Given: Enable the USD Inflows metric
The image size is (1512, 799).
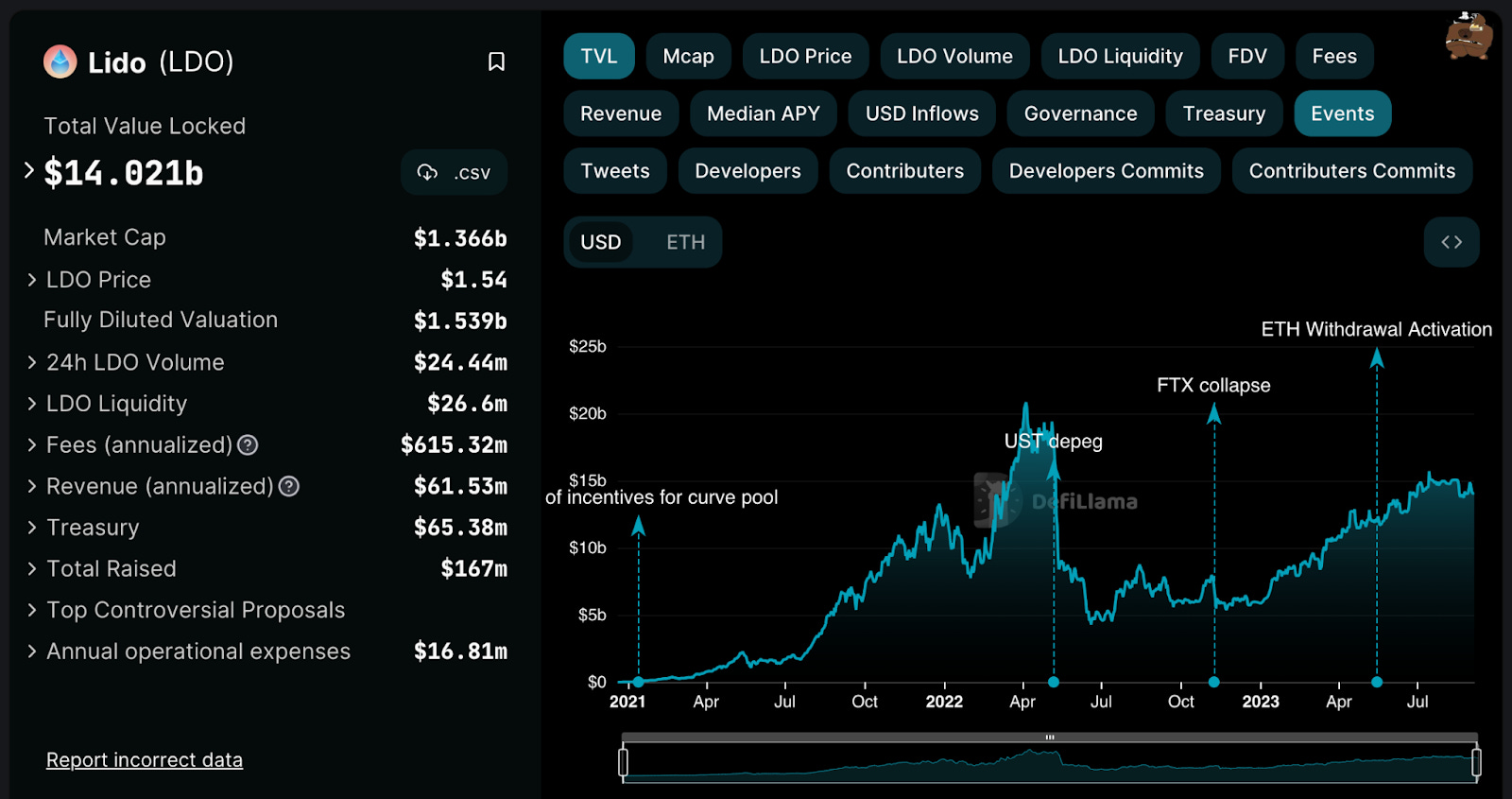Looking at the screenshot, I should tap(922, 113).
